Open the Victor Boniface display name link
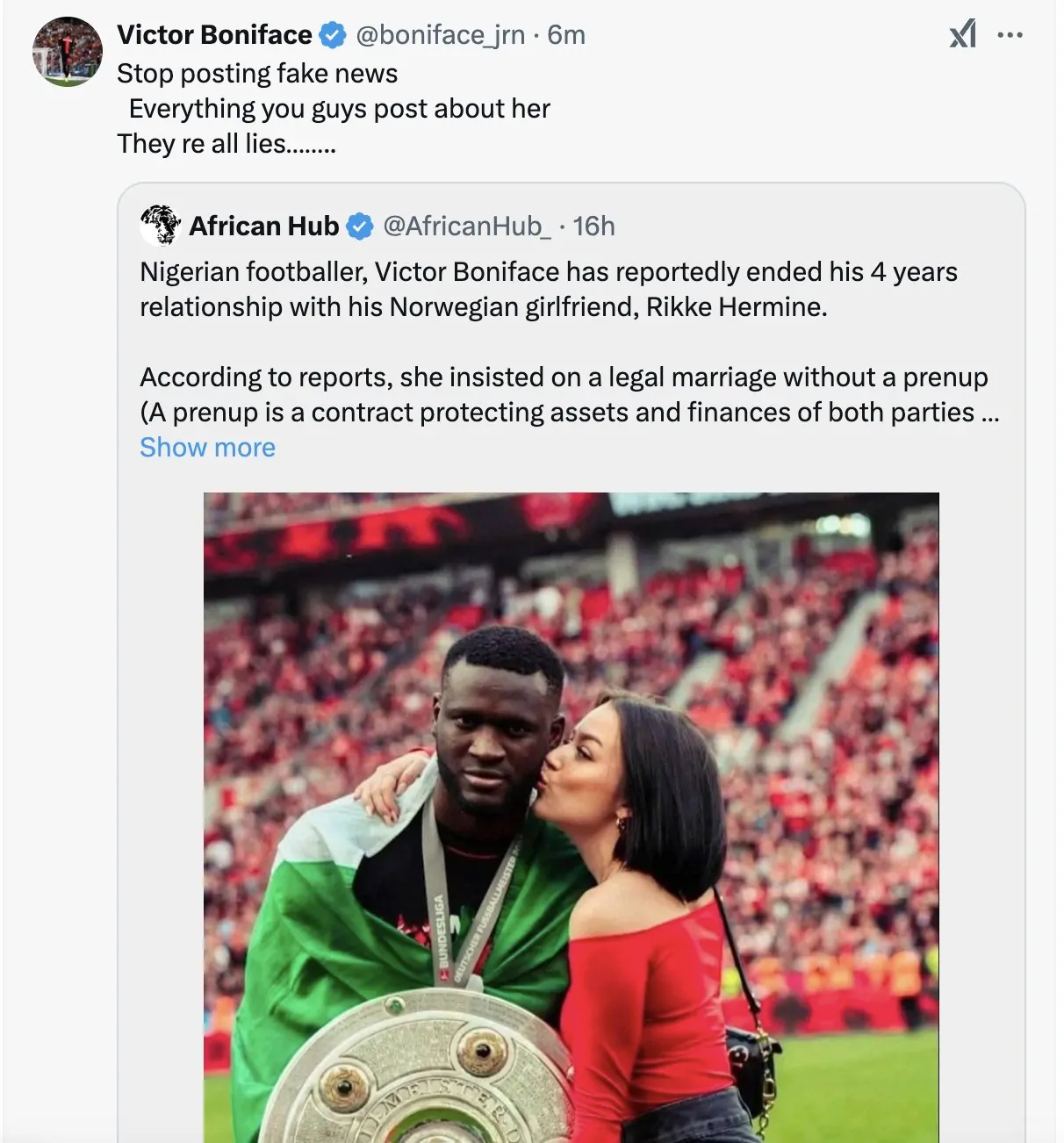Viewport: 1064px width, 1143px height. [x=214, y=35]
